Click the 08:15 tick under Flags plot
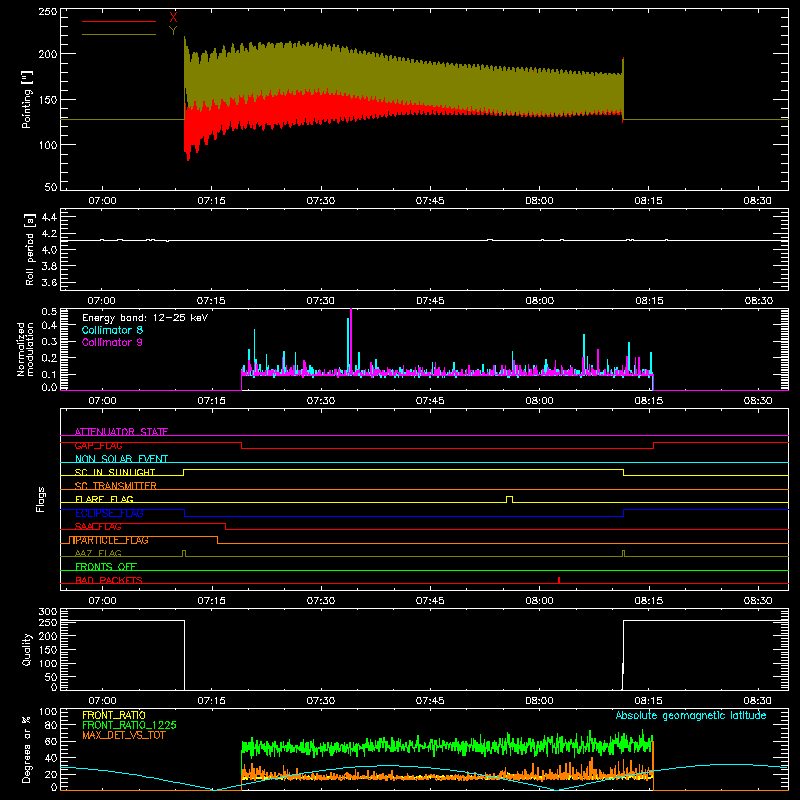The width and height of the screenshot is (800, 800). coord(648,601)
